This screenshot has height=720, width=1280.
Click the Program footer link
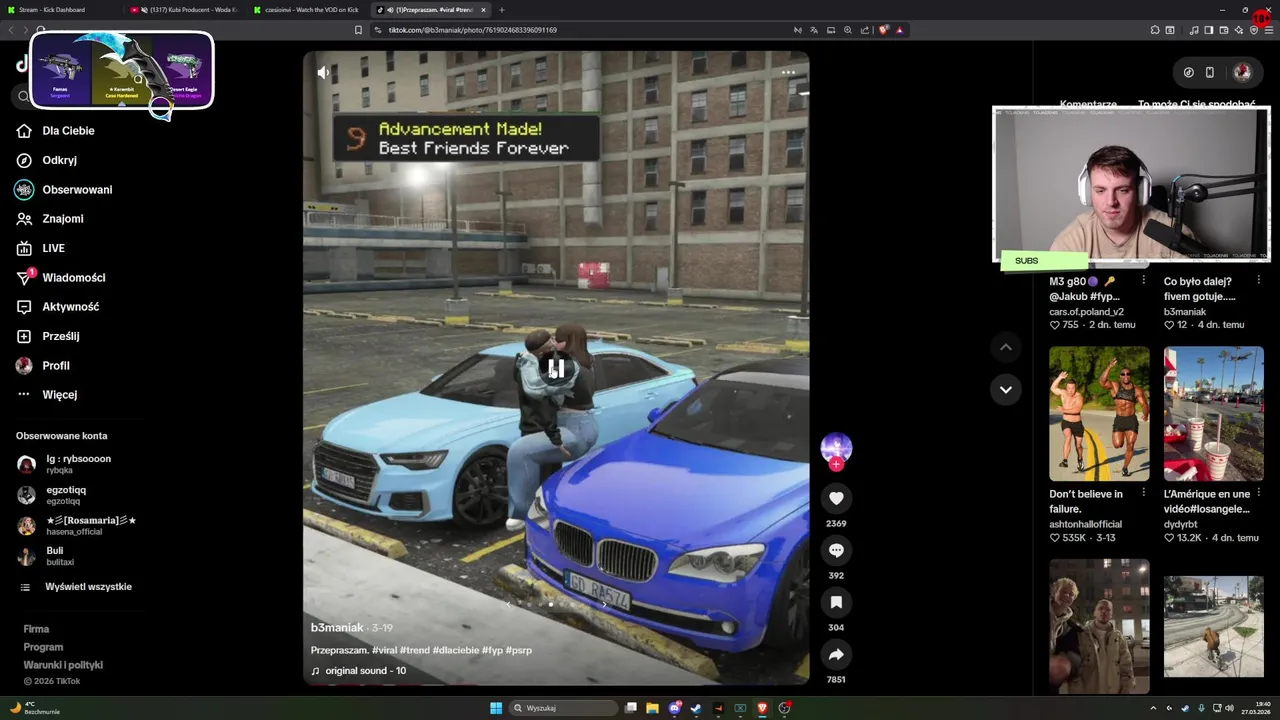(43, 647)
